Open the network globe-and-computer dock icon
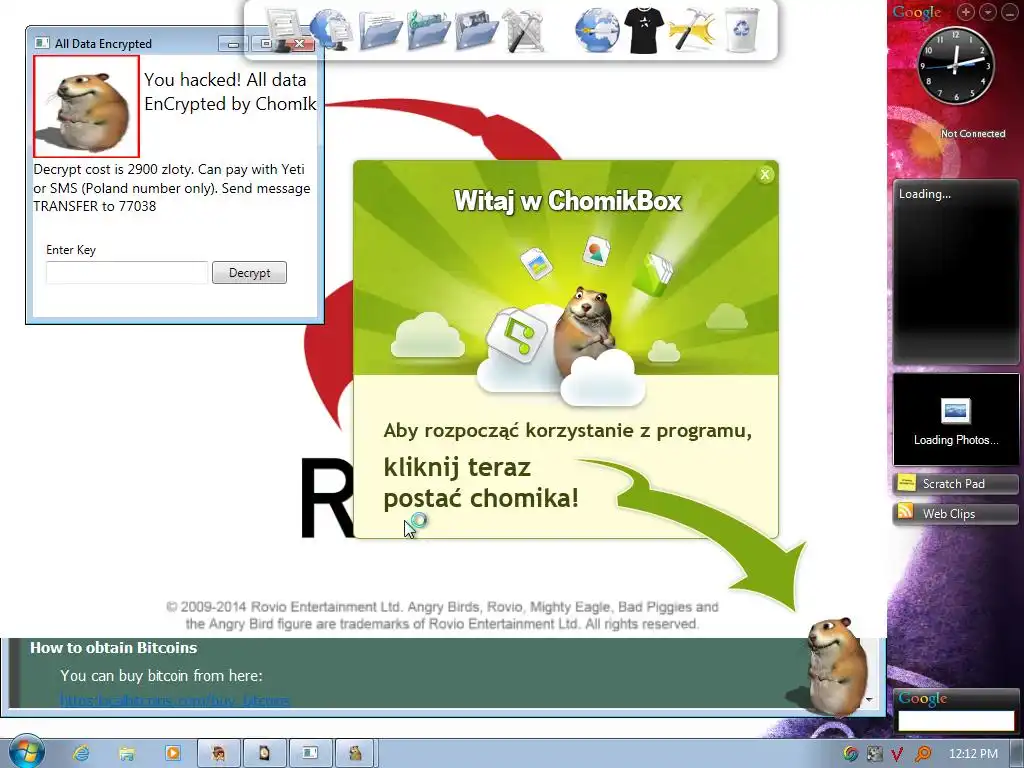Screen dimensions: 1024x768 pyautogui.click(x=330, y=29)
